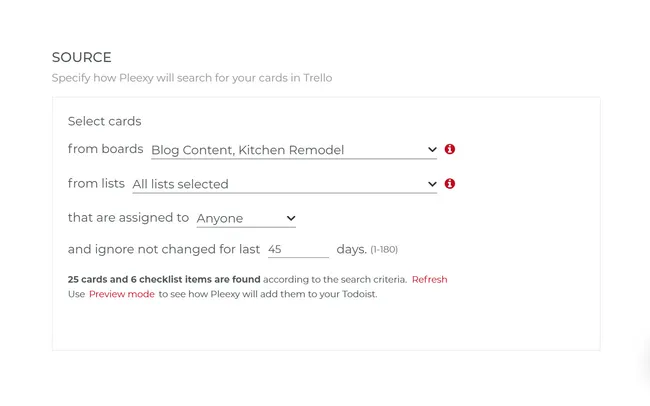The height and width of the screenshot is (406, 650).
Task: Click the "Specify how Pleexy will search" subtitle
Action: click(192, 78)
